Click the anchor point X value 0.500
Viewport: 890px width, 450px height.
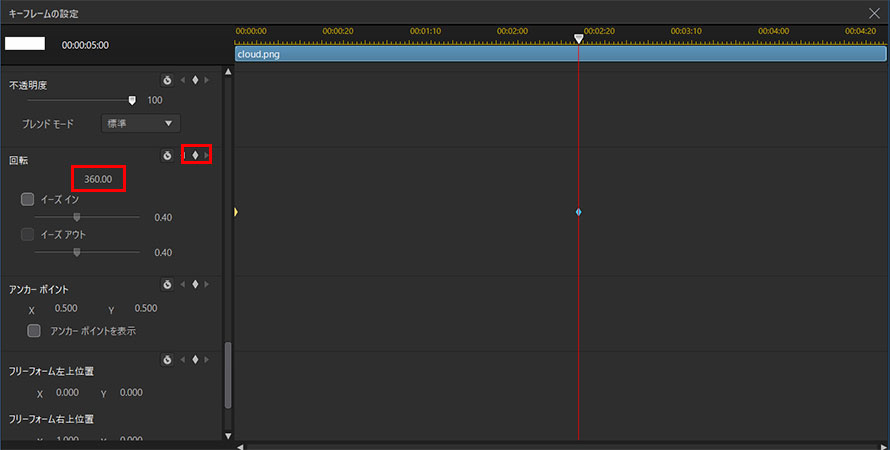tap(66, 308)
